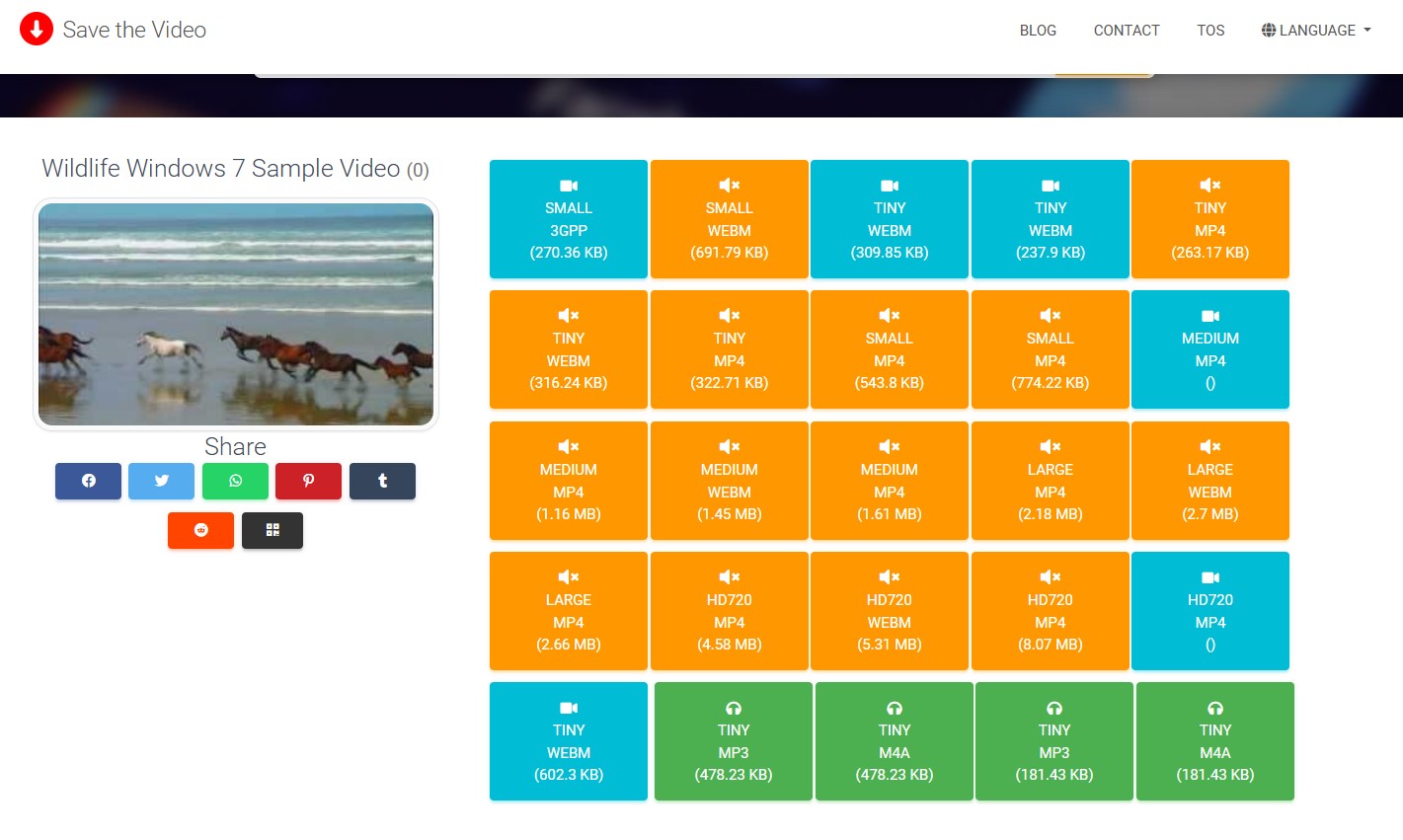Share the video on Facebook
Image resolution: width=1403 pixels, height=840 pixels.
[88, 481]
